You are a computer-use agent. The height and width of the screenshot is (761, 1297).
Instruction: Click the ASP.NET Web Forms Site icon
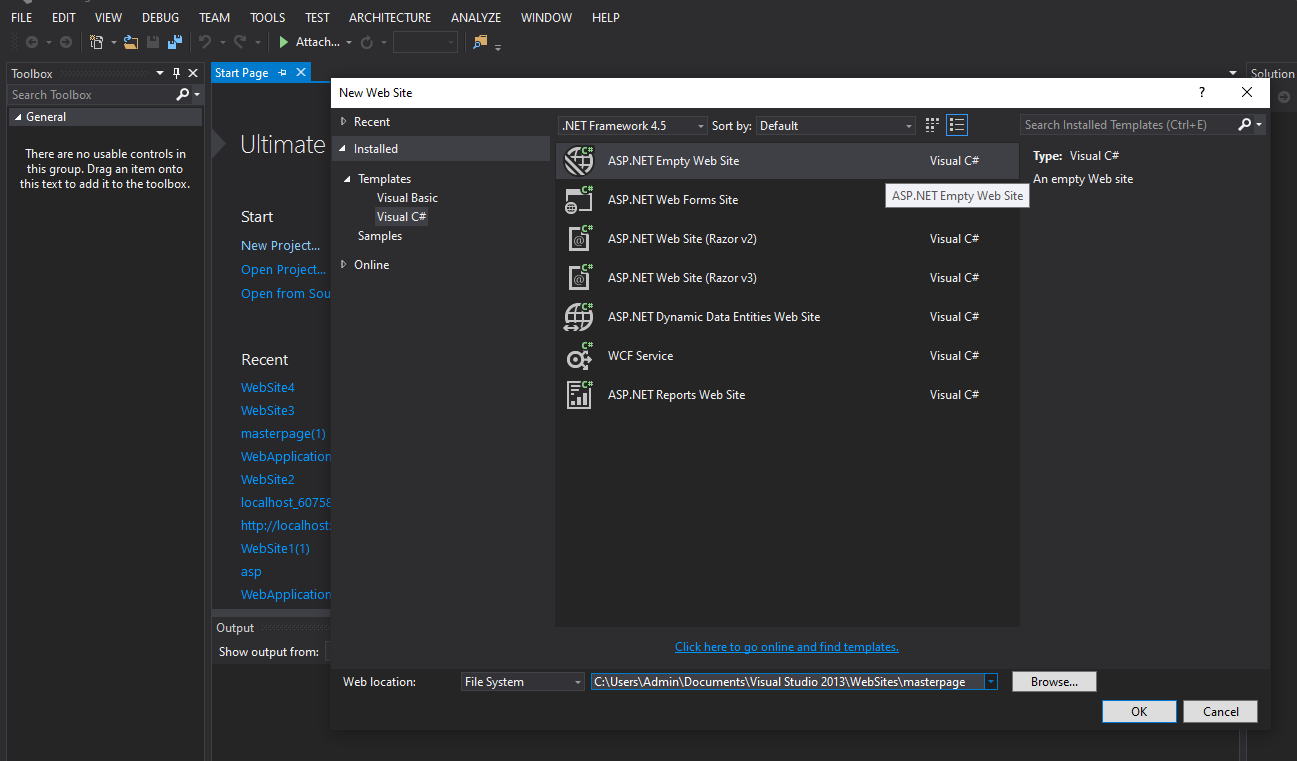coord(579,200)
